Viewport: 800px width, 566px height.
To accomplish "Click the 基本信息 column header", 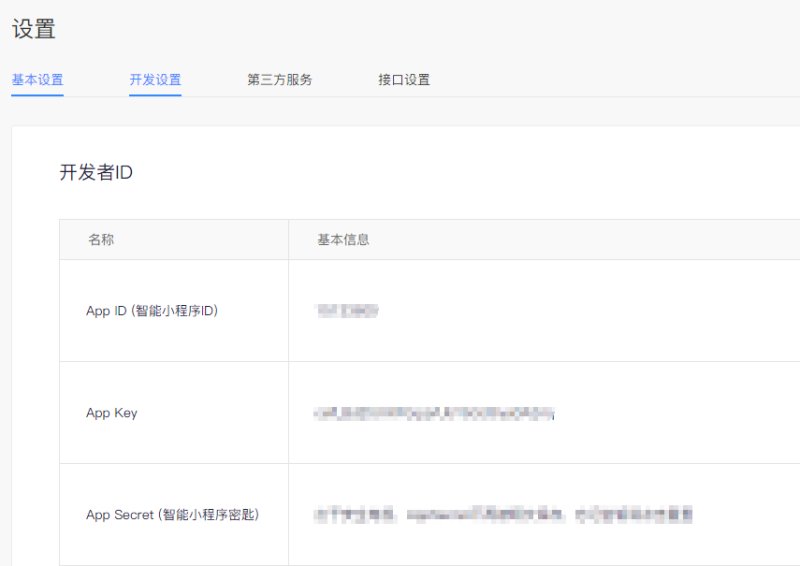I will click(343, 240).
